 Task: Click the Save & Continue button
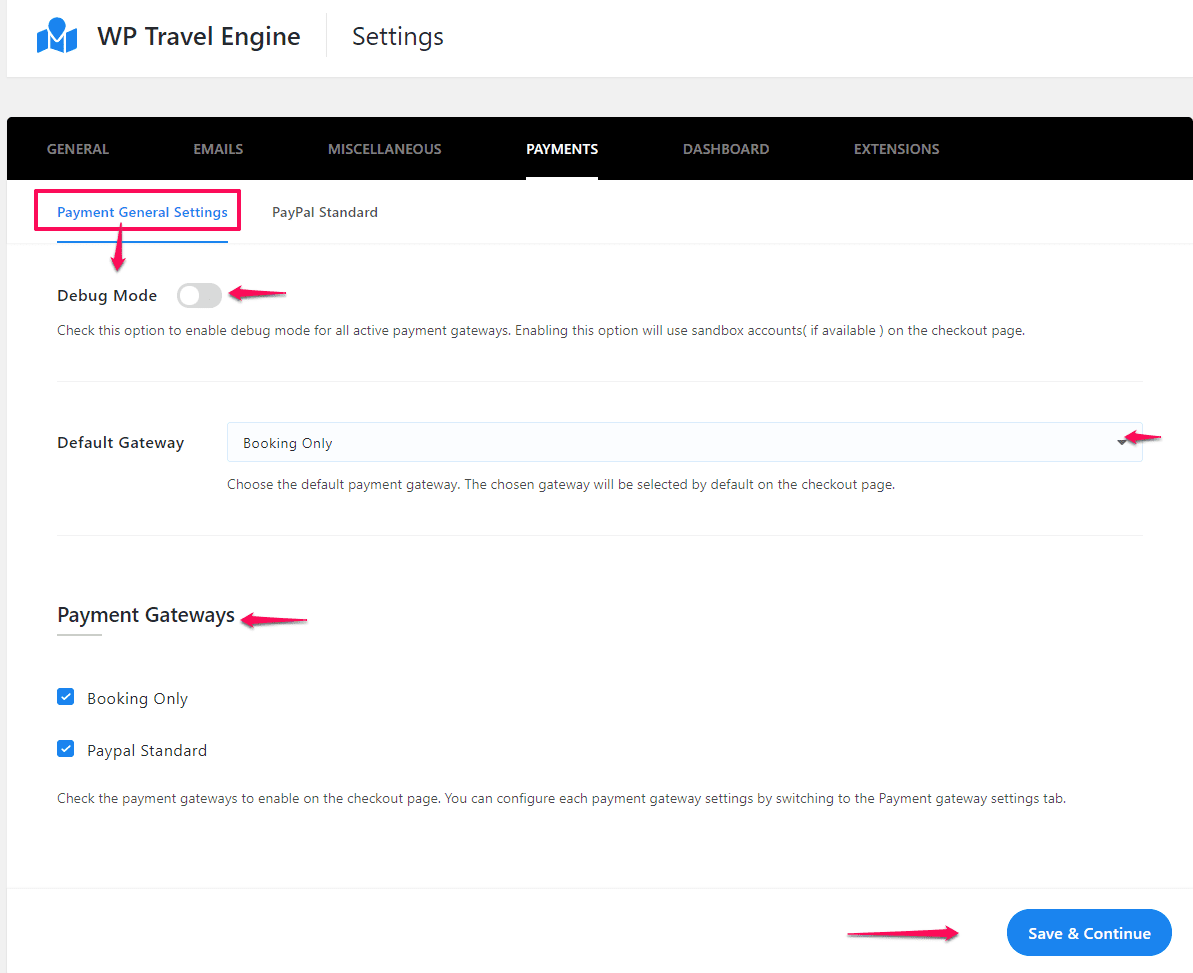point(1089,933)
